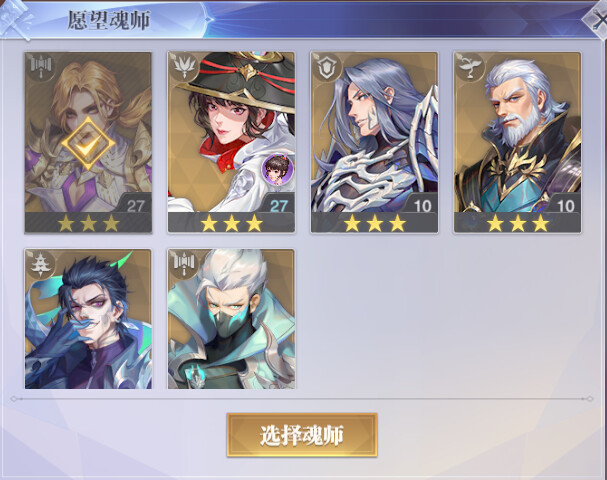
Task: Click the 选择魂师 confirm button
Action: pos(302,435)
